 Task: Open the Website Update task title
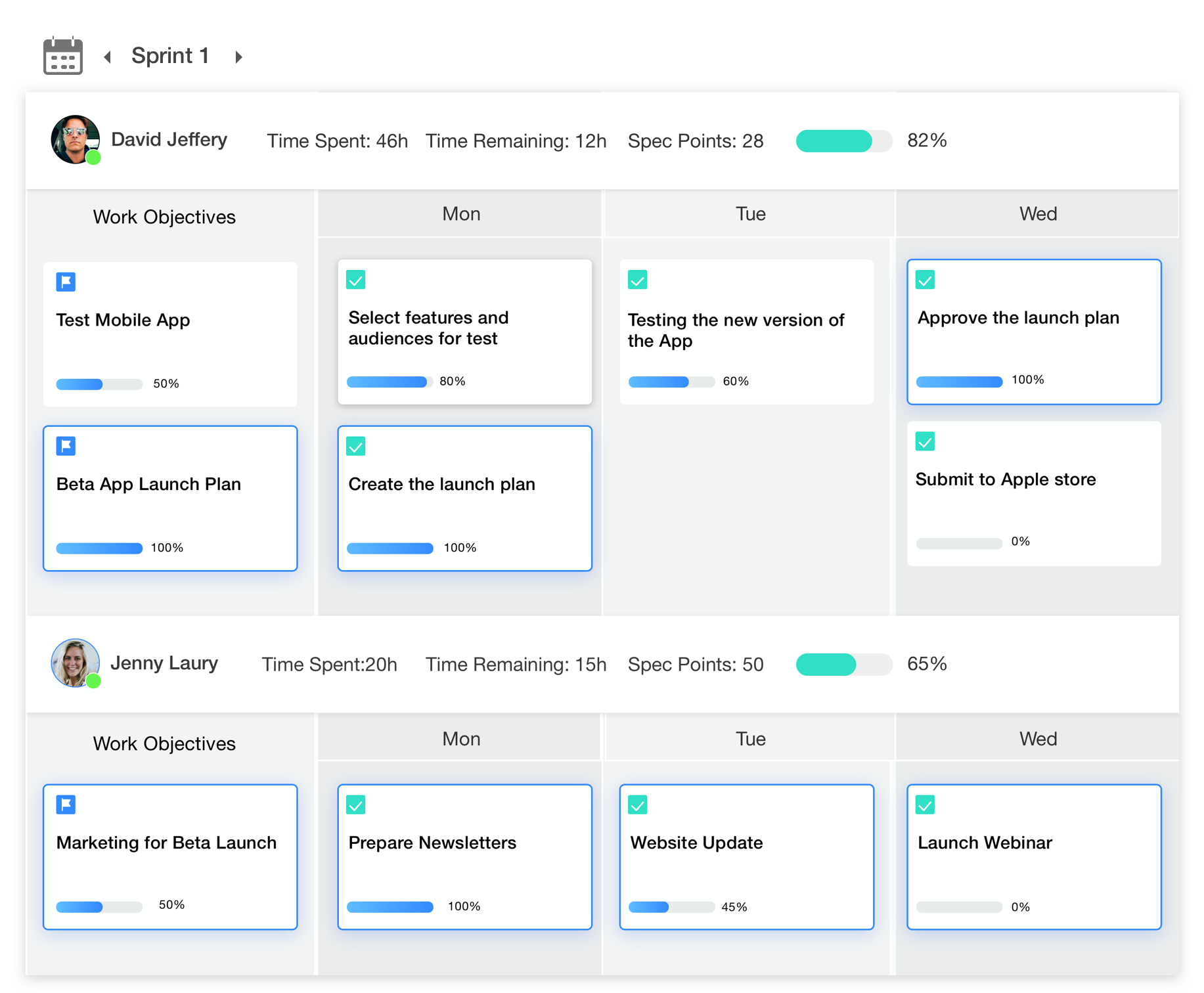click(696, 843)
